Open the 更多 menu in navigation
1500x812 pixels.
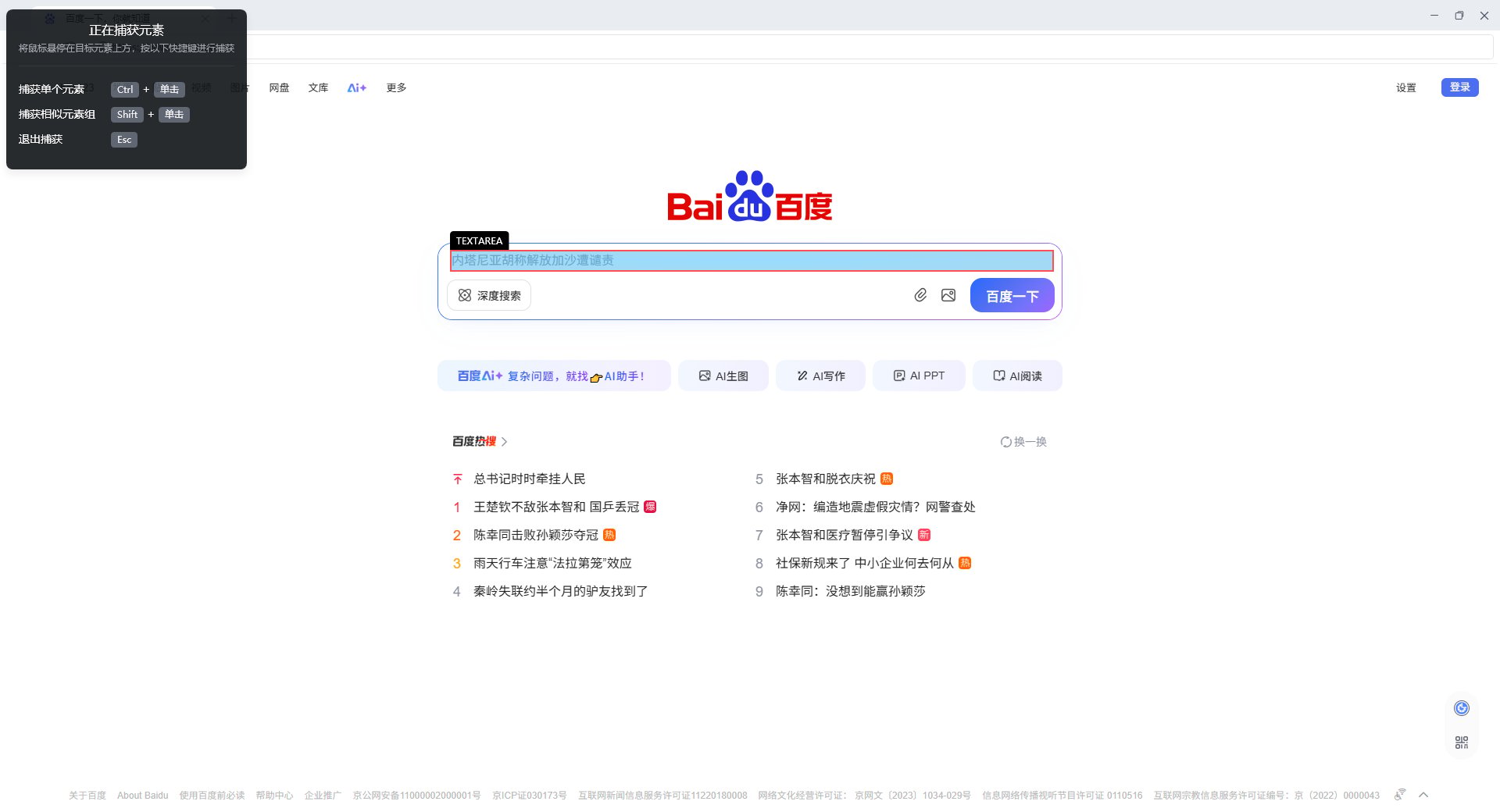tap(396, 87)
